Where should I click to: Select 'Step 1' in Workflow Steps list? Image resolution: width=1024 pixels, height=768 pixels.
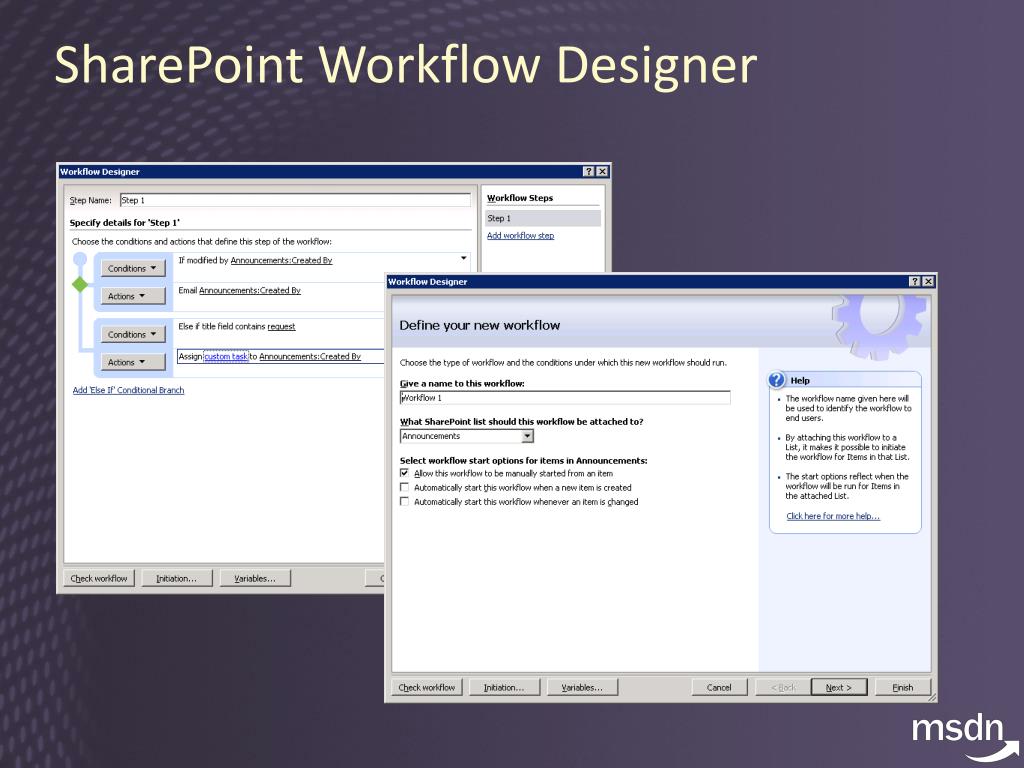click(543, 218)
